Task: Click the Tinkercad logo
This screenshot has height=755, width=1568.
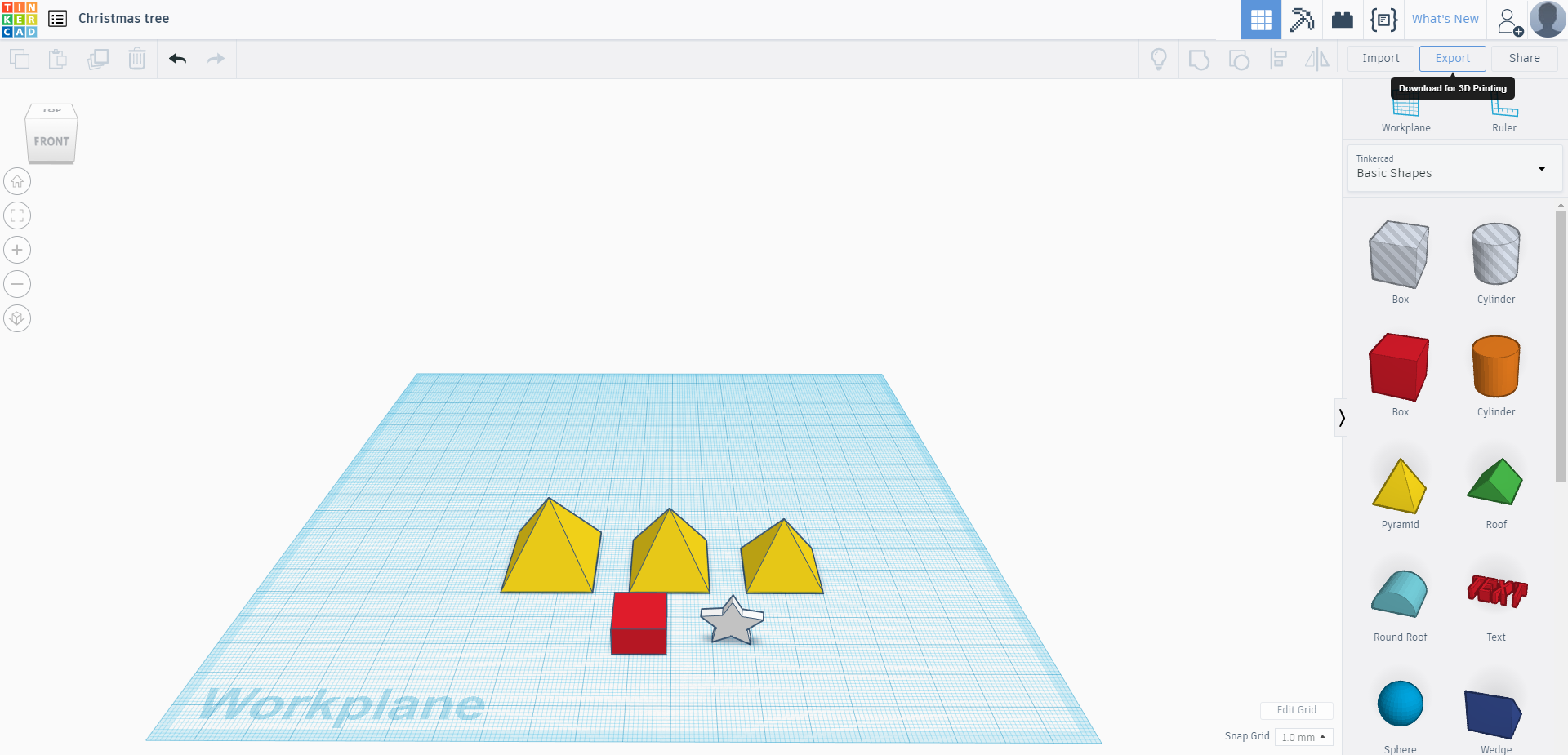Action: coord(19,19)
